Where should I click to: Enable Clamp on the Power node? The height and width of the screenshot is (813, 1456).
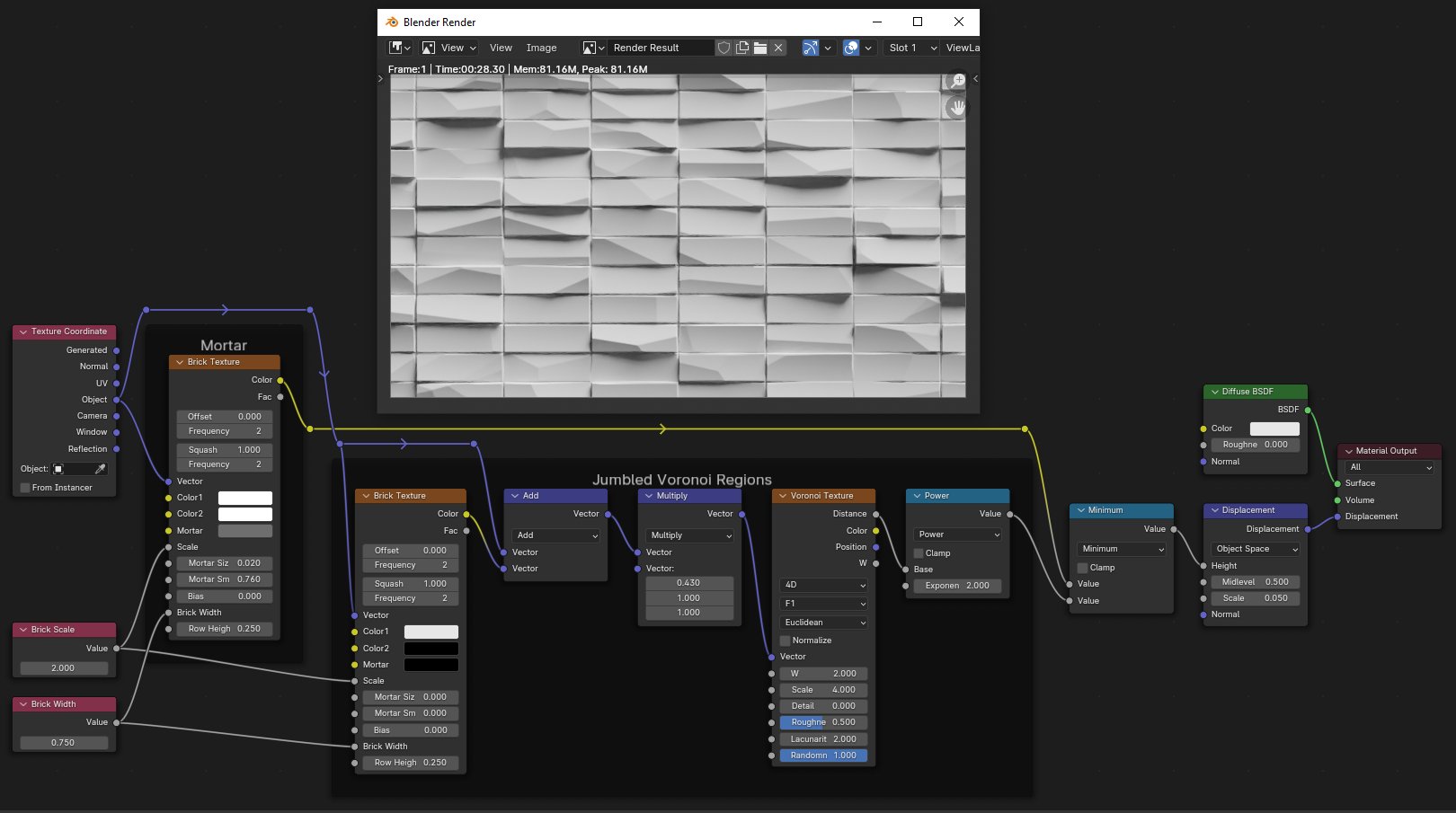(x=919, y=553)
